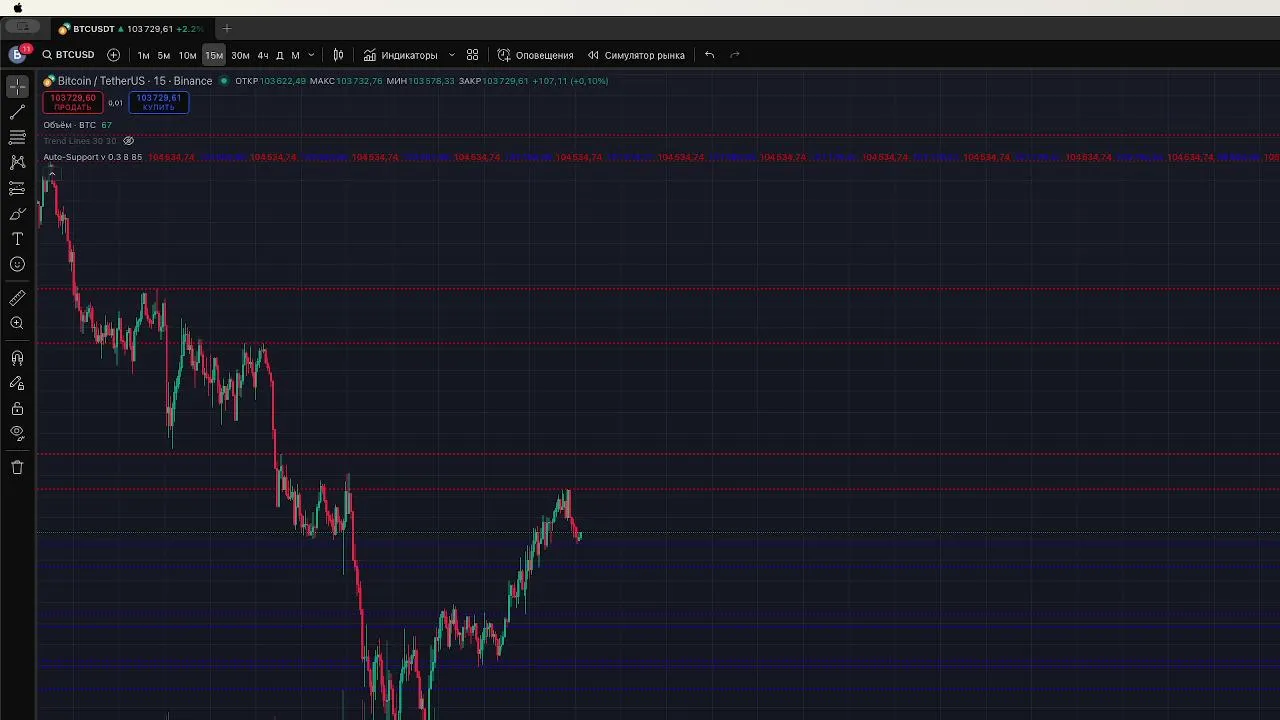
Task: Start Симулятор рынка replay mode
Action: (x=636, y=55)
